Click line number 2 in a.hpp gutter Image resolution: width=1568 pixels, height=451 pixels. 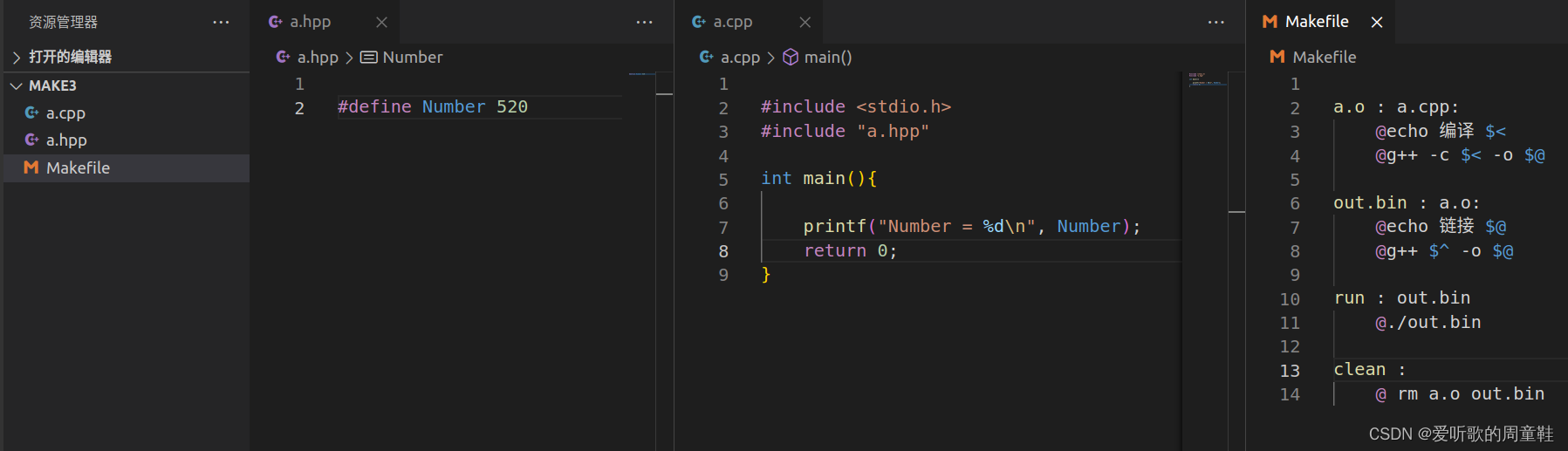coord(299,108)
